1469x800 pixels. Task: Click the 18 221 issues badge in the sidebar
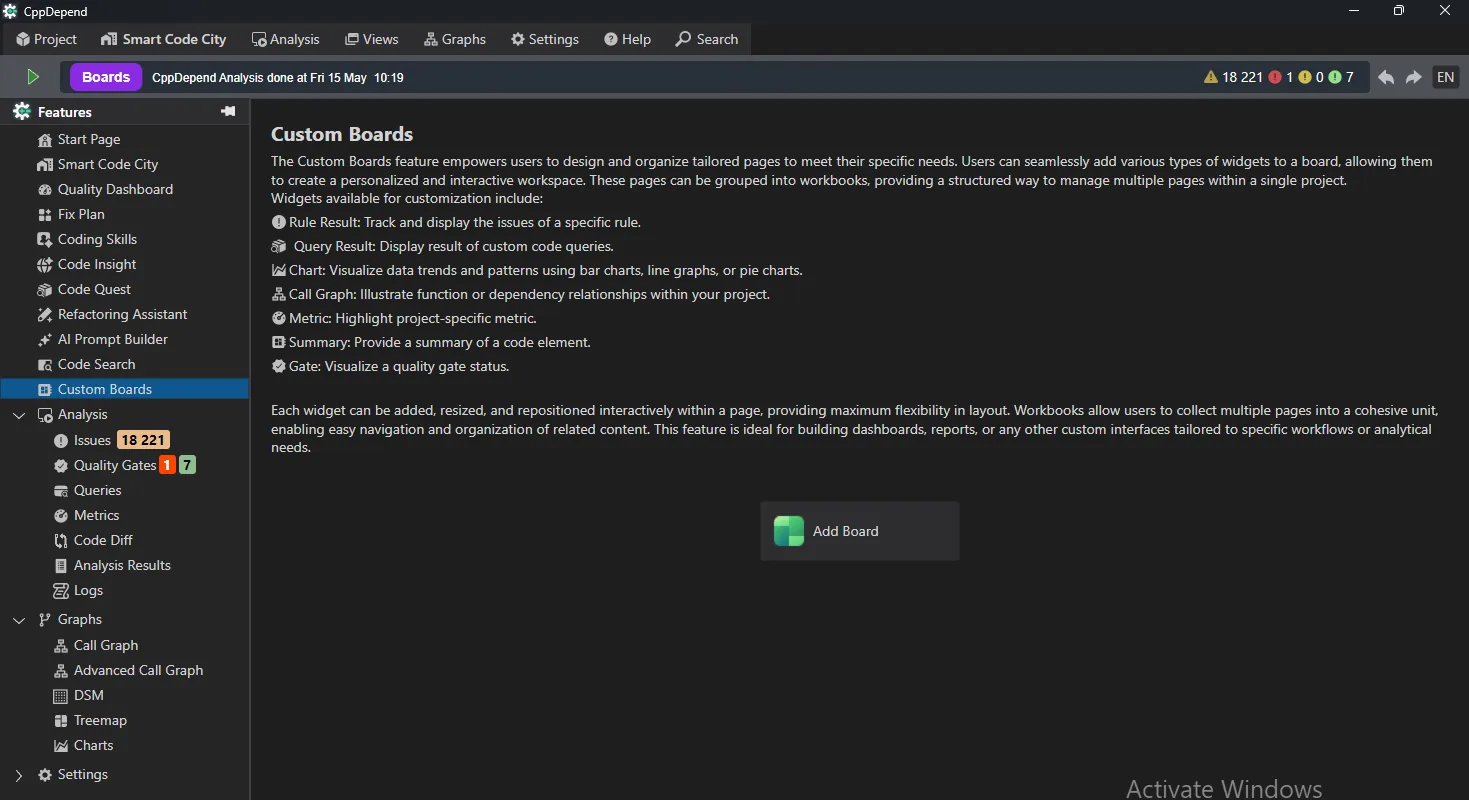pos(143,440)
